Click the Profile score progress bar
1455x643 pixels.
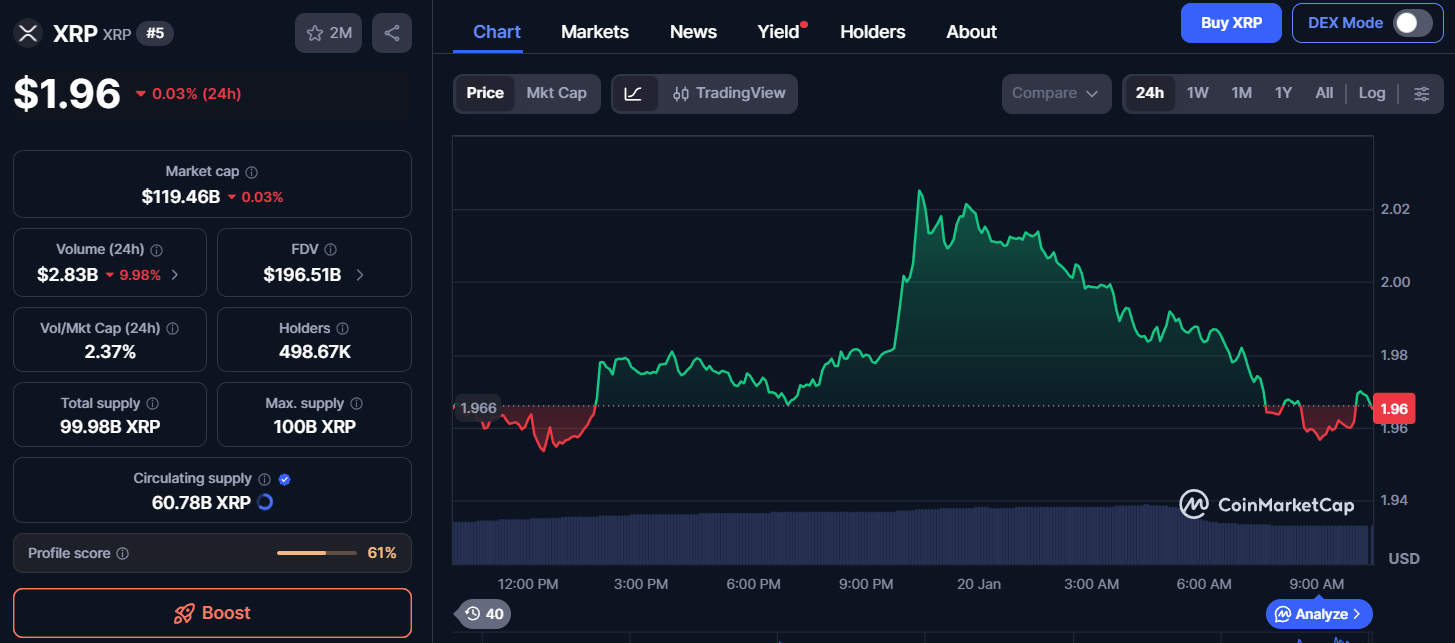(x=316, y=553)
